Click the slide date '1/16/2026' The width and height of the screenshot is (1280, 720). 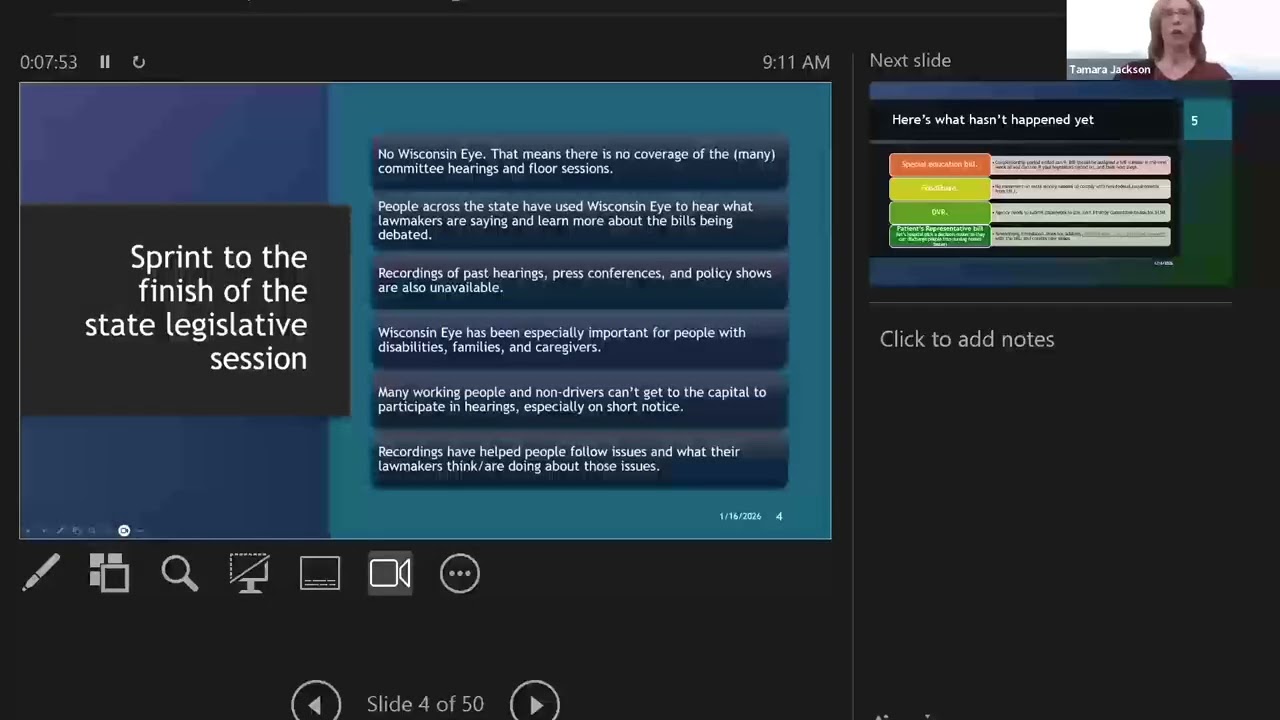[x=740, y=516]
